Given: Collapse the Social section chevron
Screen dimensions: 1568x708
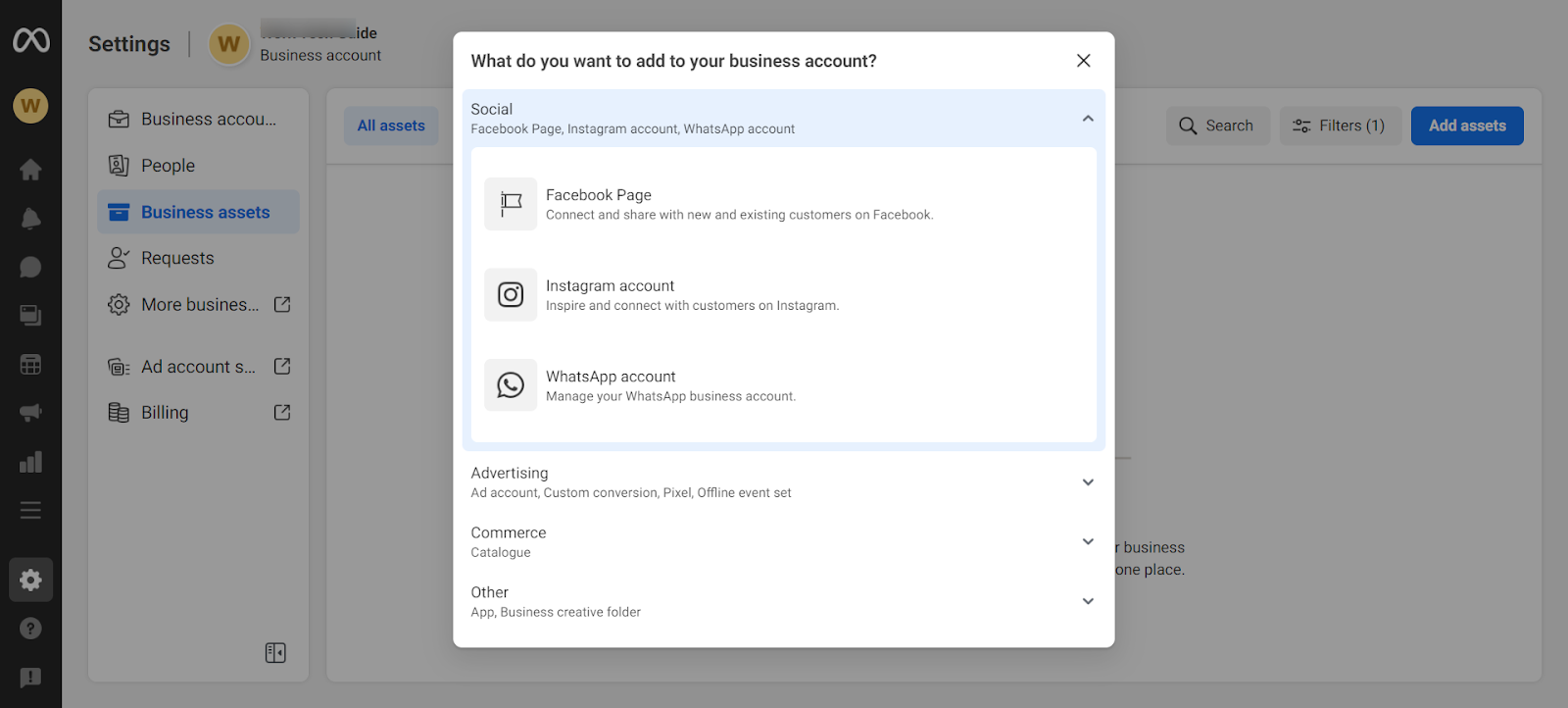Looking at the screenshot, I should tap(1088, 119).
